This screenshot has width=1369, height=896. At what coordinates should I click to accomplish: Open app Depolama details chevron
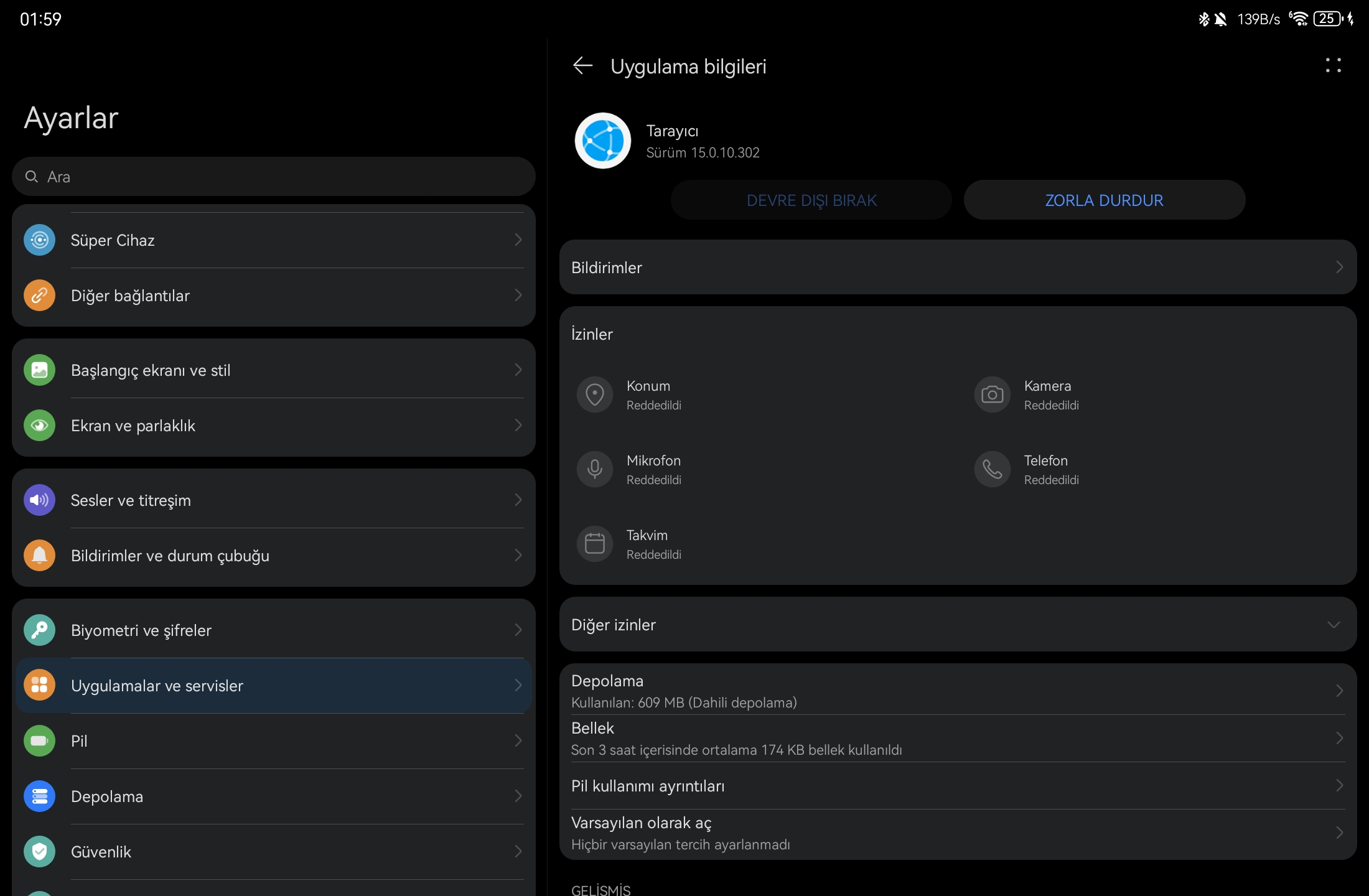pyautogui.click(x=1340, y=691)
